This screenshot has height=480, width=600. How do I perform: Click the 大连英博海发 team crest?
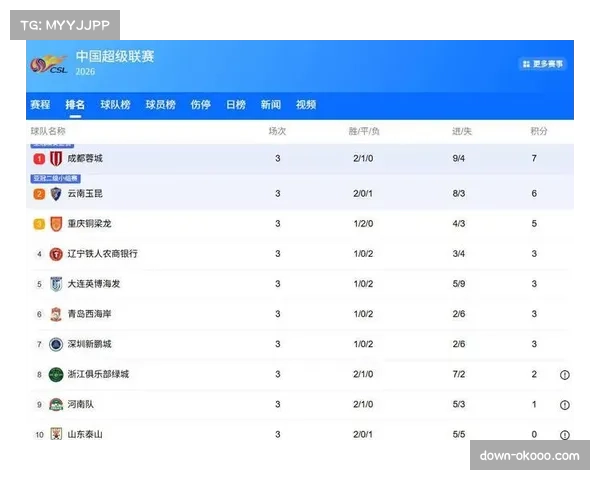pos(56,284)
